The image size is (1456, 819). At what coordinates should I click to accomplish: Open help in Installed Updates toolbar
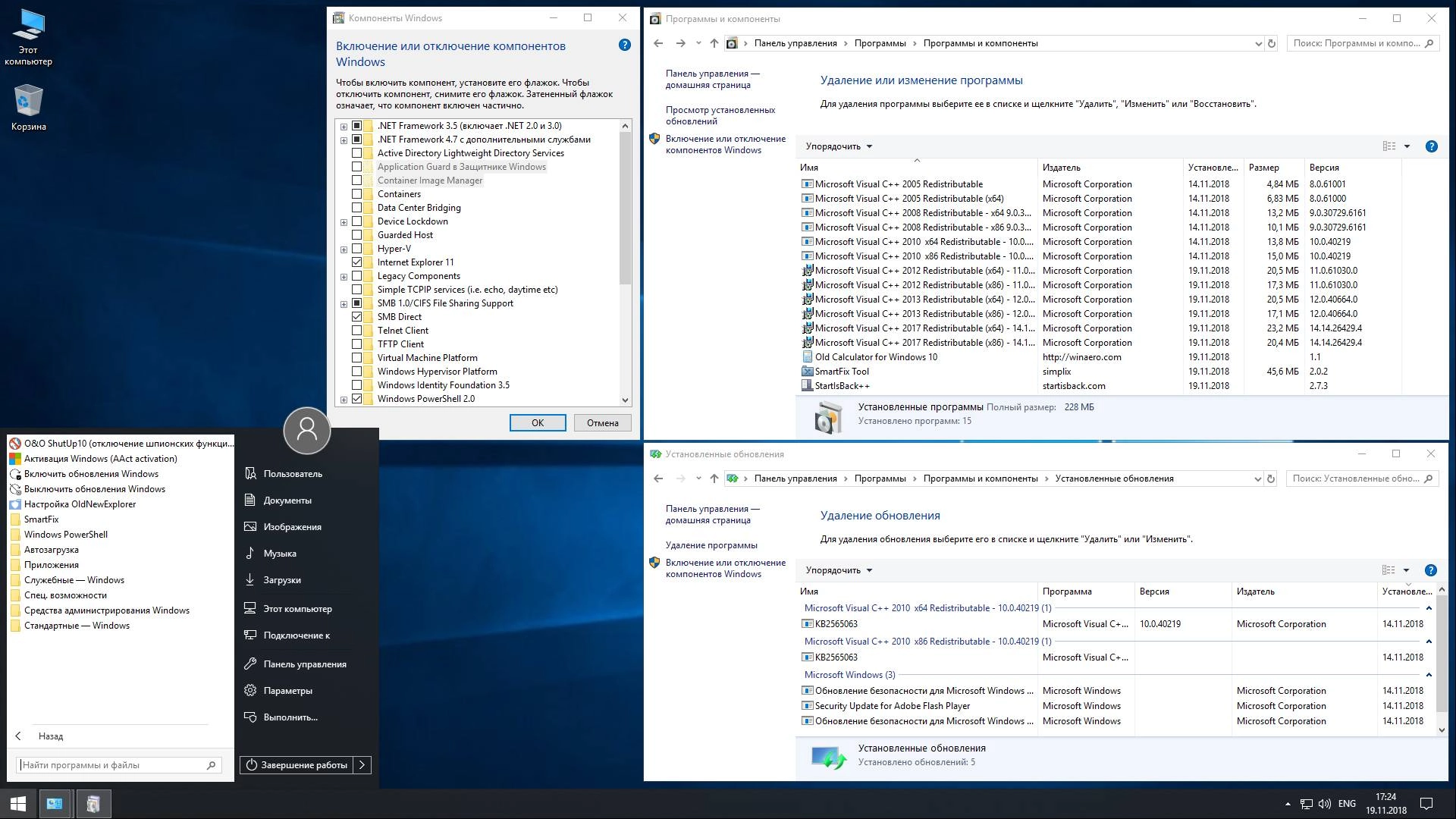(x=1431, y=570)
